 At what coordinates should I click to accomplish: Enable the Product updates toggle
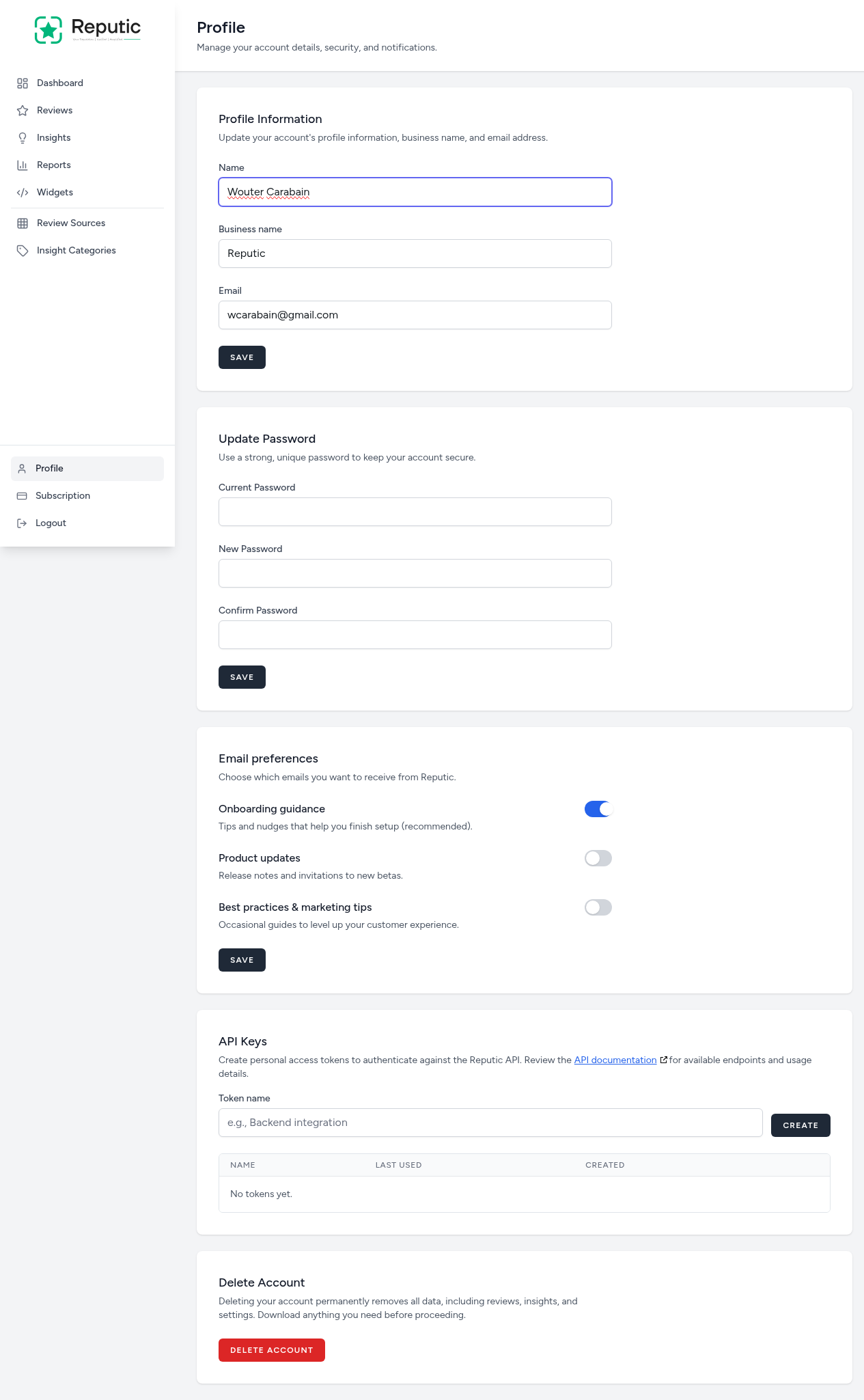[598, 857]
